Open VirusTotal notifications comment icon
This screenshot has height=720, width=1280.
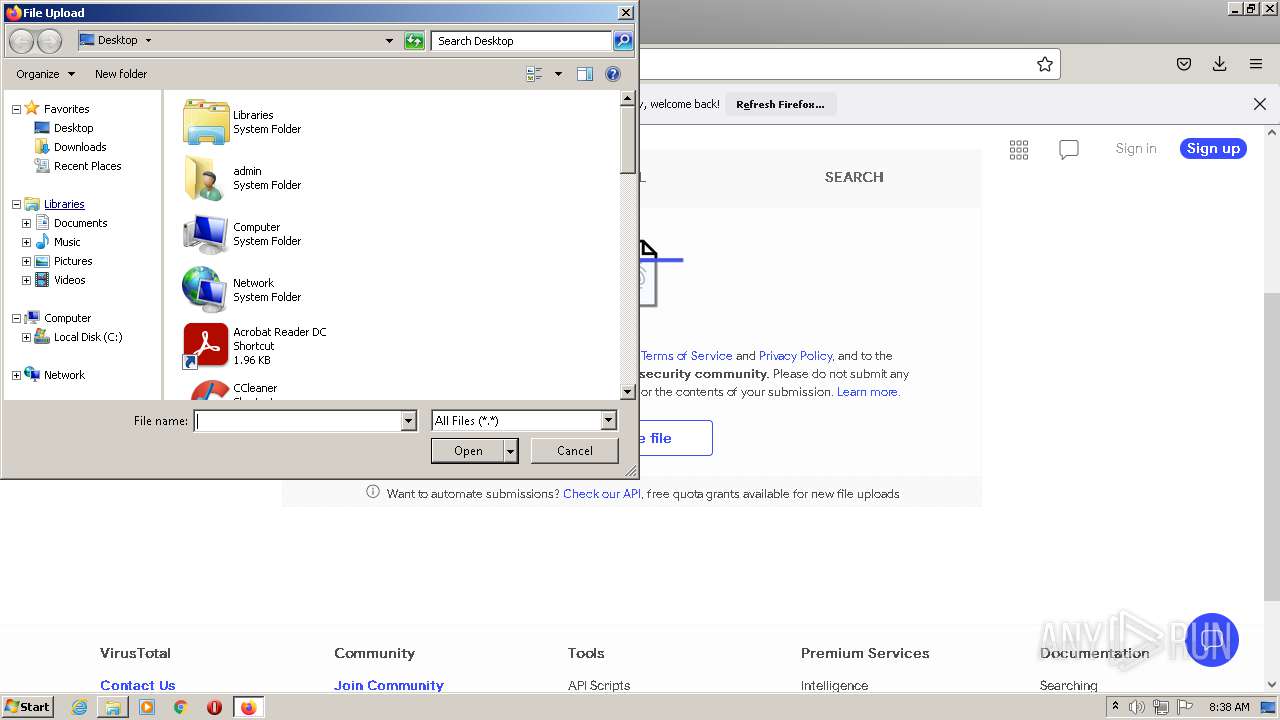1069,149
